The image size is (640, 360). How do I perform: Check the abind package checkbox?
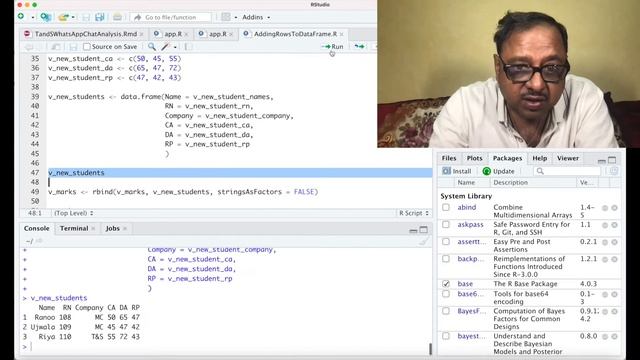[x=446, y=207]
